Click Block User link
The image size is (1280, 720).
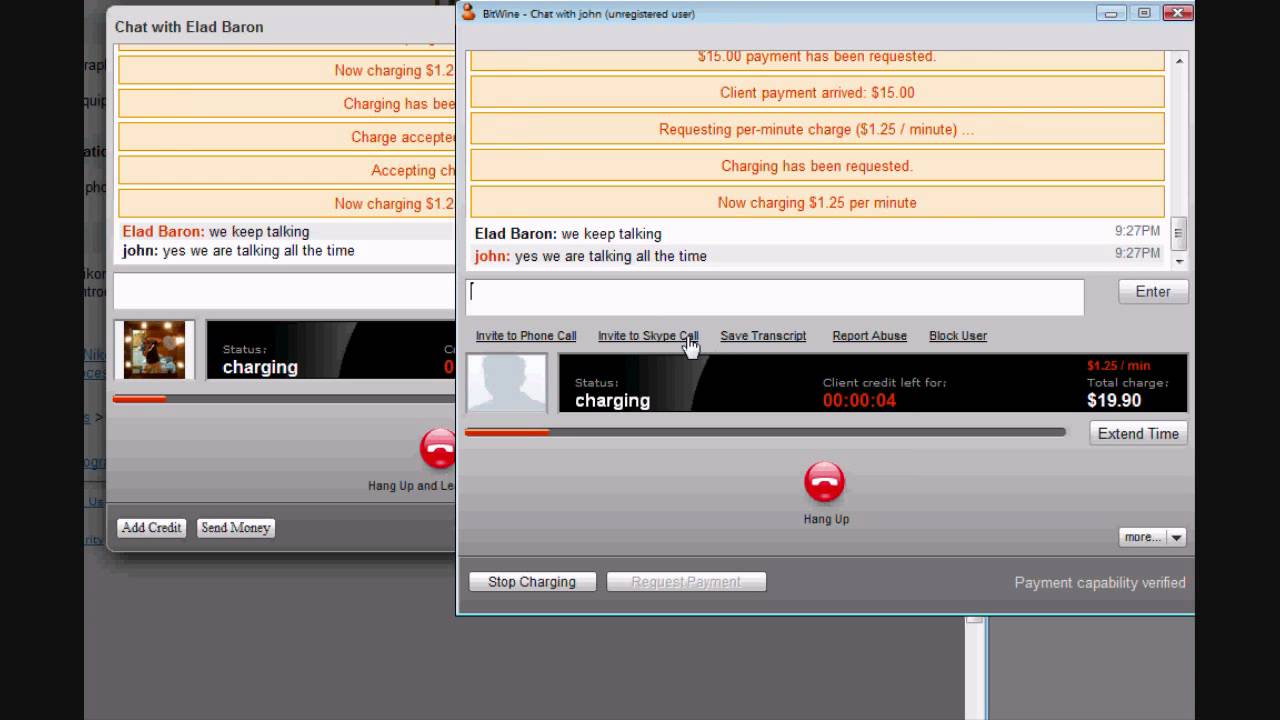point(958,336)
